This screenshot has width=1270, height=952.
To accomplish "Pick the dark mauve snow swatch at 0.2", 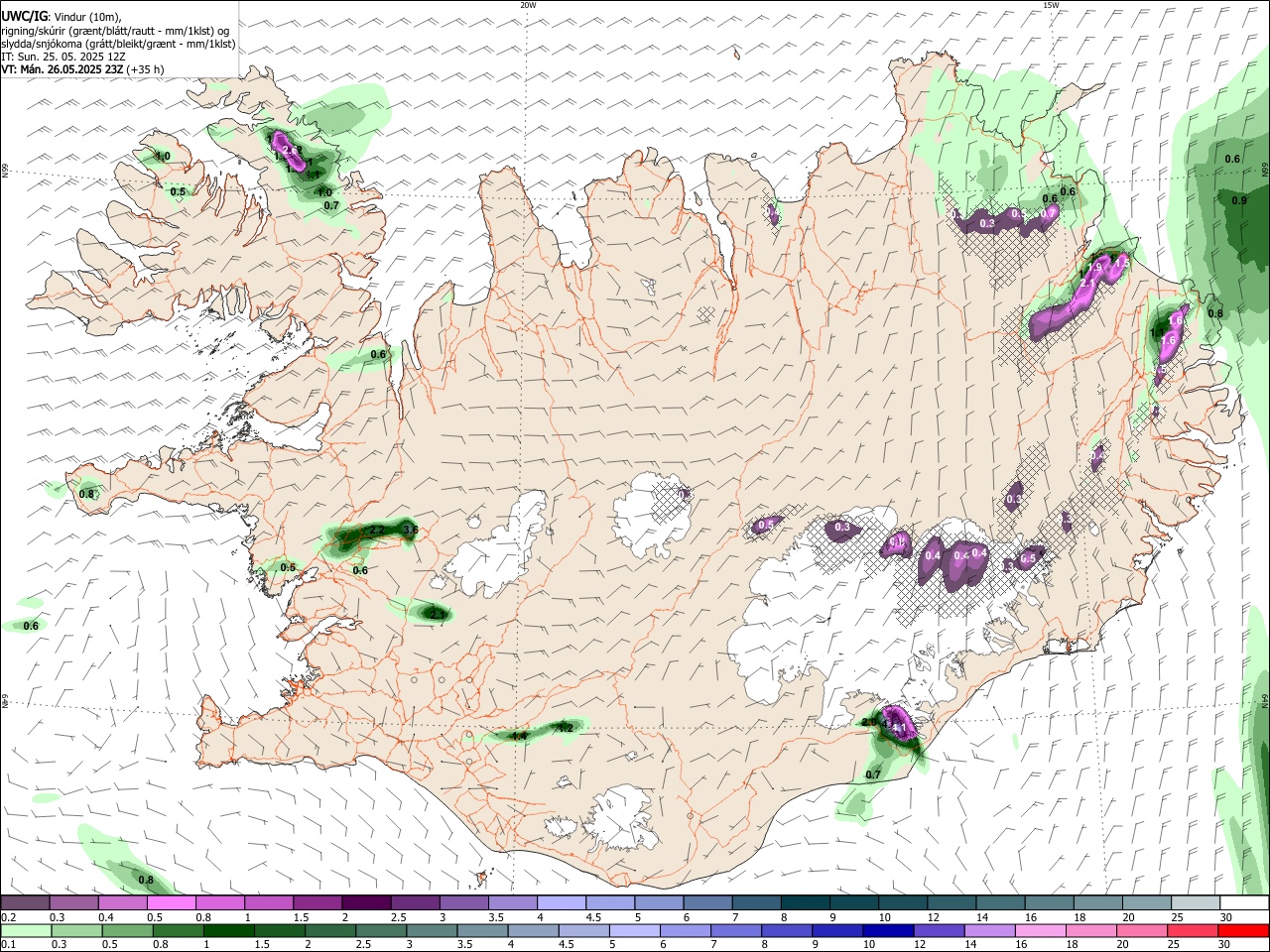I will click(x=25, y=903).
